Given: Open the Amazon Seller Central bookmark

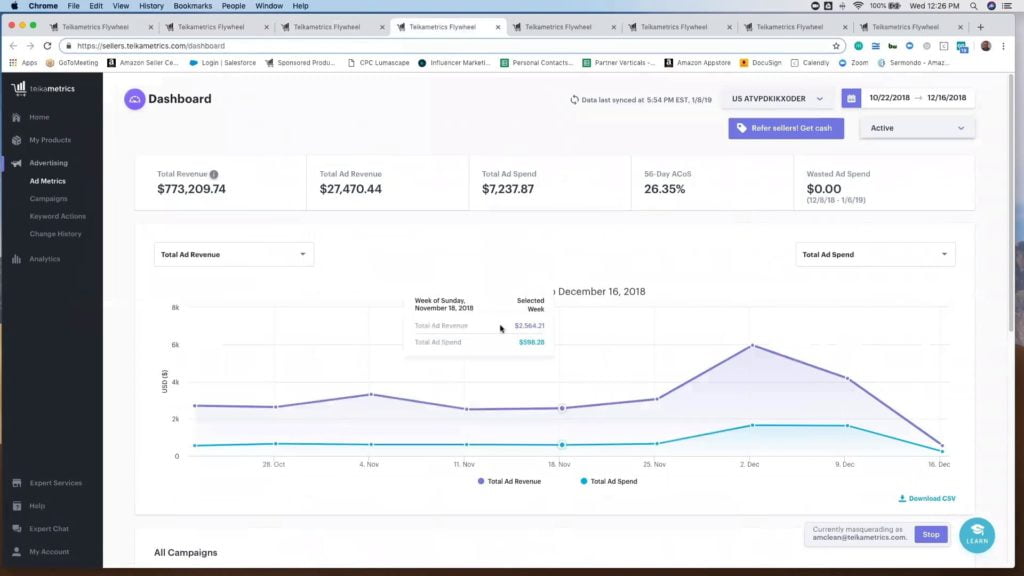Looking at the screenshot, I should [x=143, y=63].
